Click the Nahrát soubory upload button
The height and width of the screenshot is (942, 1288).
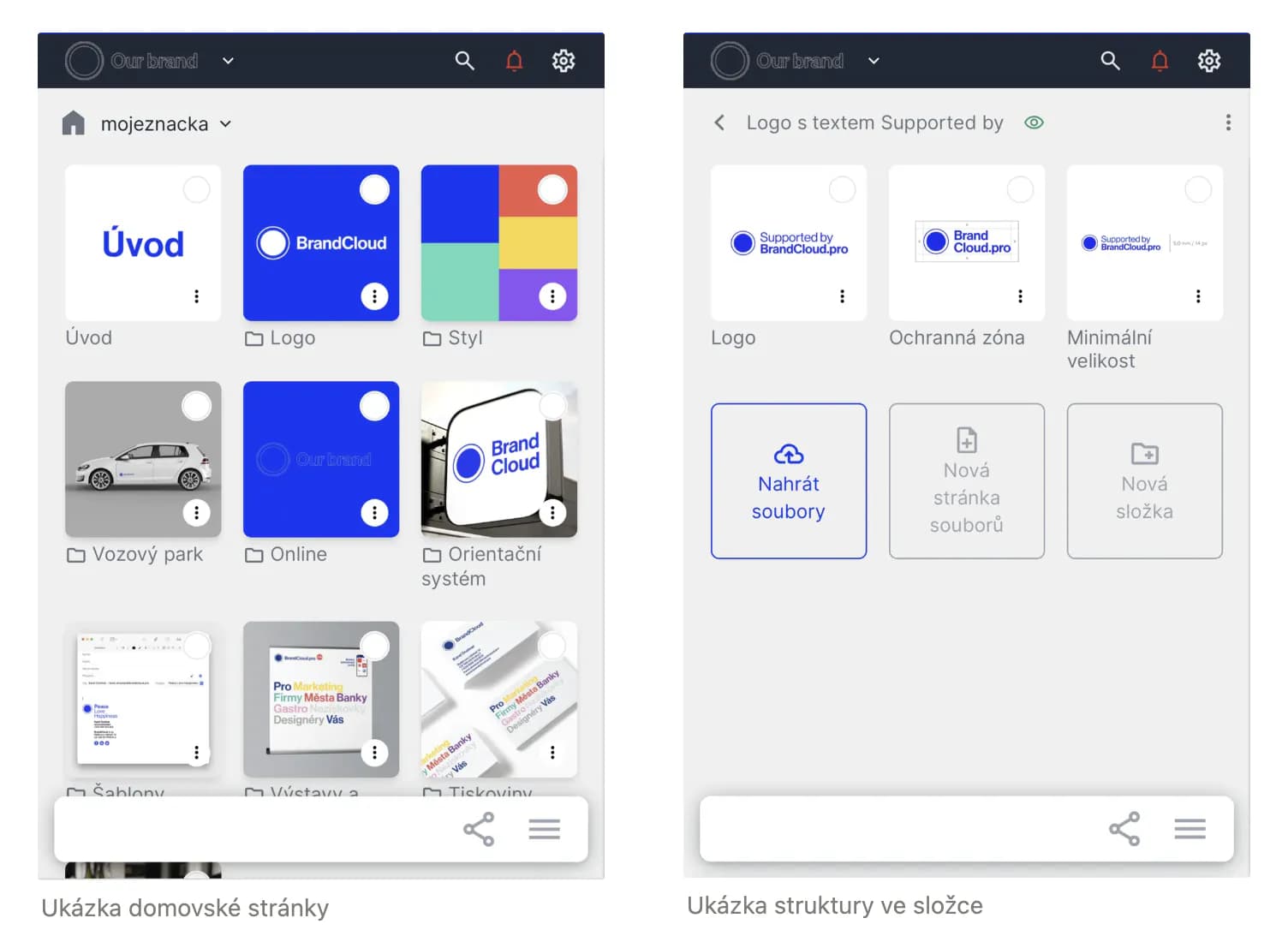[x=788, y=480]
